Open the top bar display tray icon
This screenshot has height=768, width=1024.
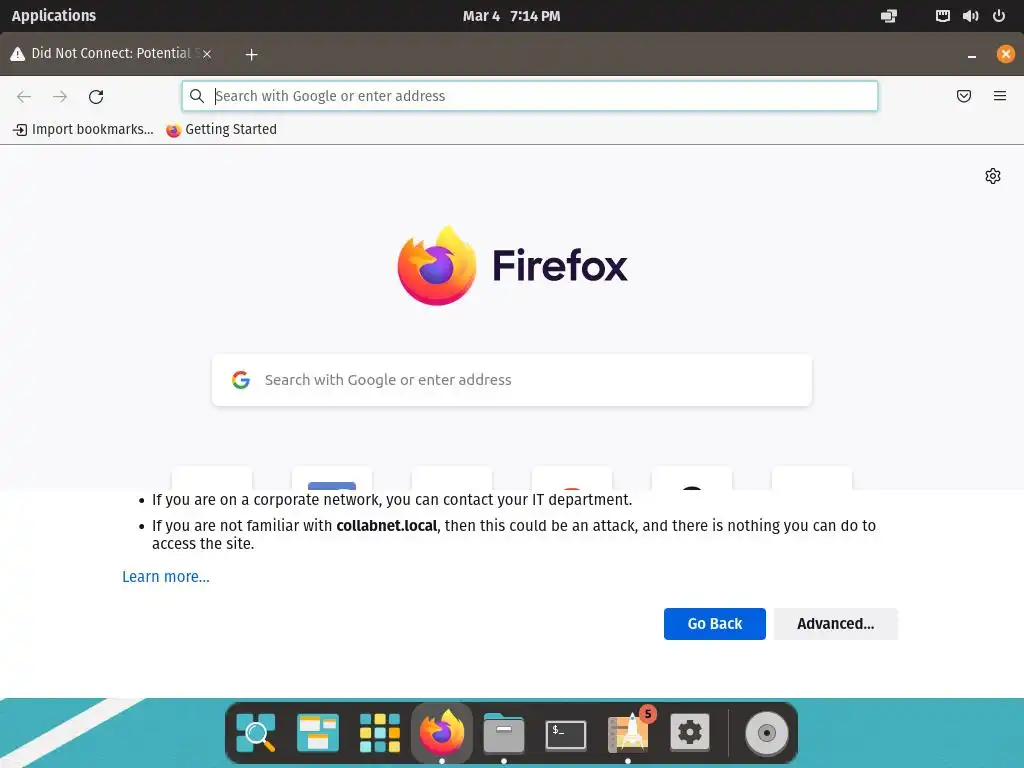tap(889, 16)
